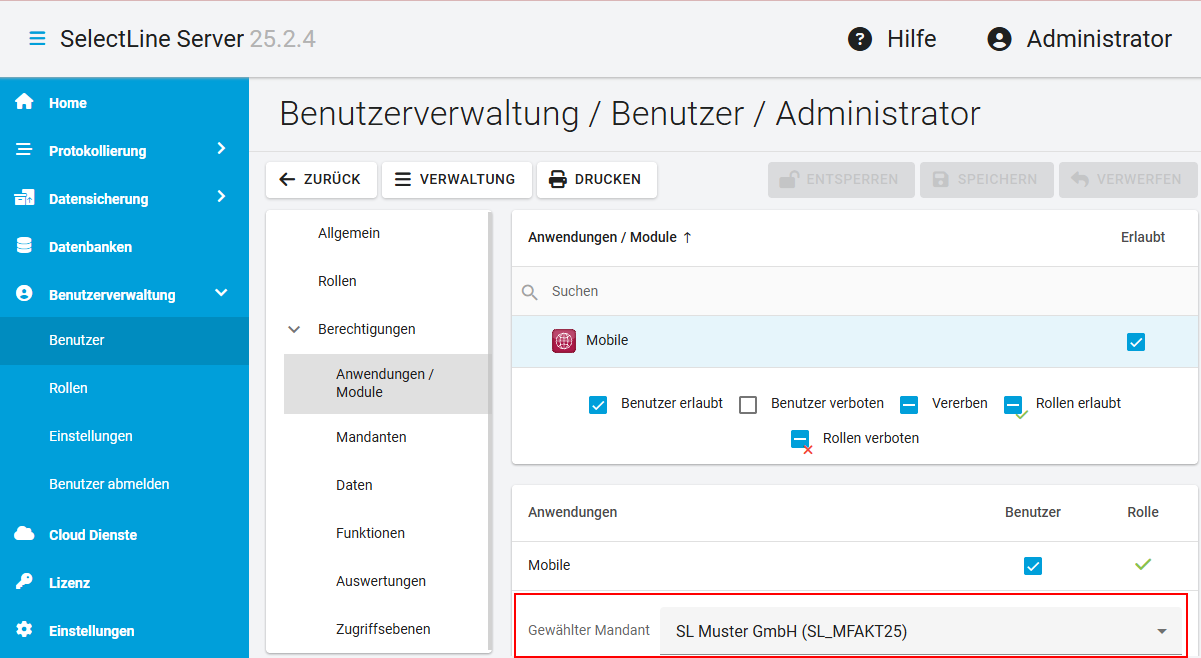Open the Hilfe question mark icon
Viewport: 1201px width, 658px height.
[860, 39]
